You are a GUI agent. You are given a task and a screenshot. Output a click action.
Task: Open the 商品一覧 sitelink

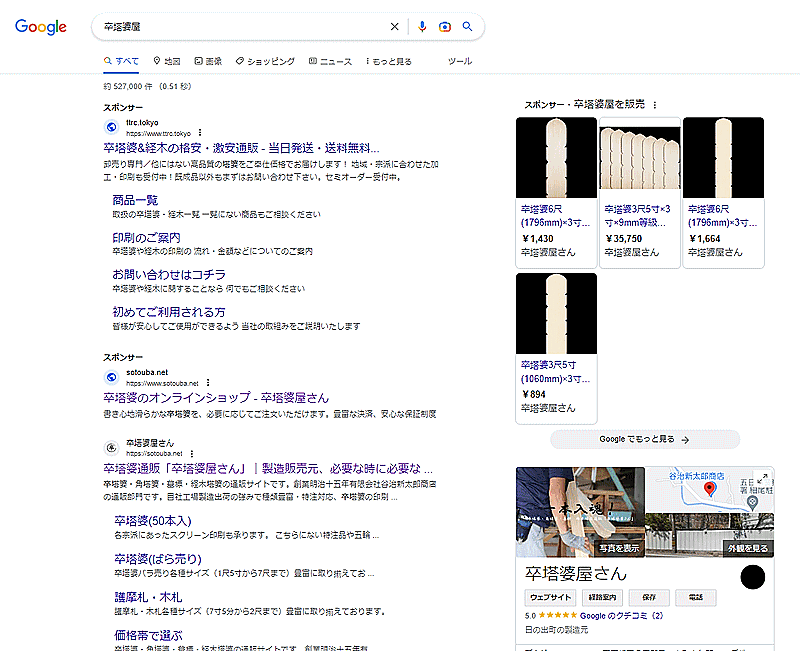pyautogui.click(x=135, y=200)
